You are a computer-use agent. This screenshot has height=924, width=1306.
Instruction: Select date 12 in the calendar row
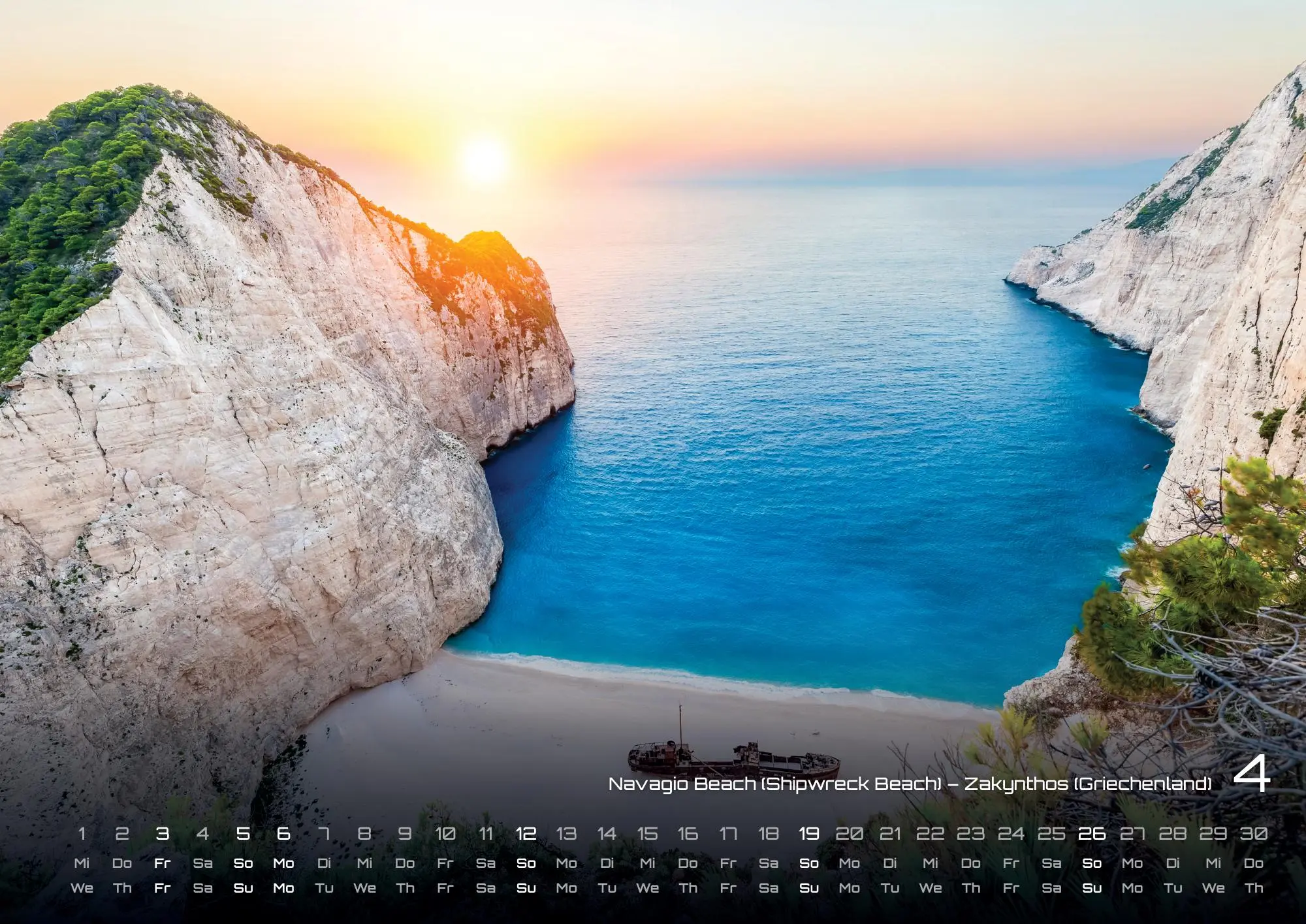coord(526,834)
